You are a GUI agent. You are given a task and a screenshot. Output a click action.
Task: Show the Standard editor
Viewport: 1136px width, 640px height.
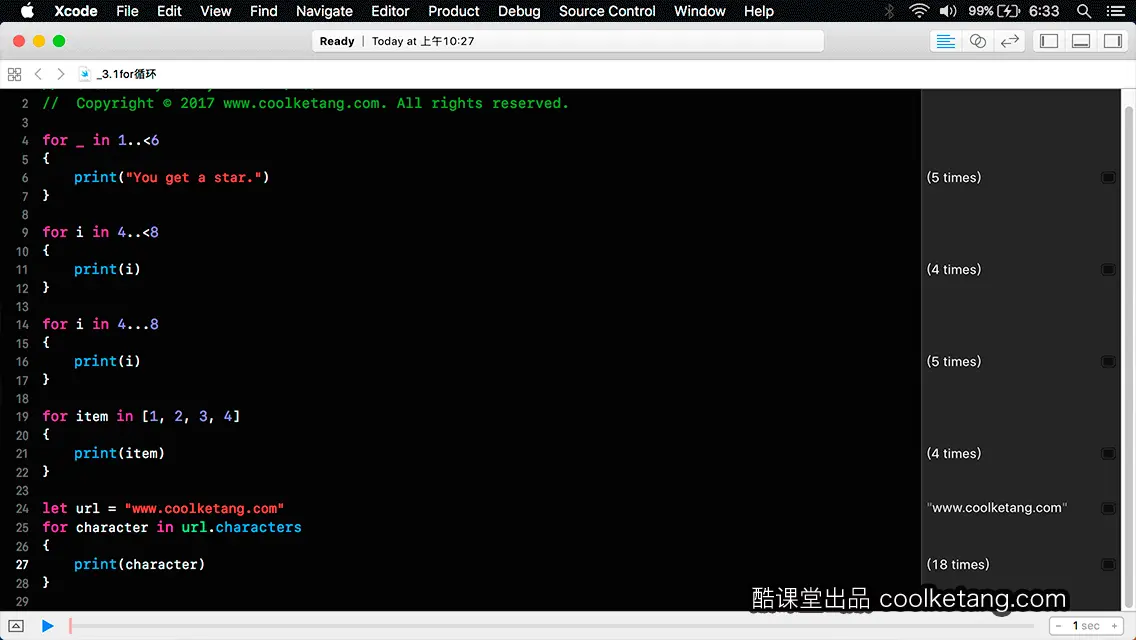[945, 41]
